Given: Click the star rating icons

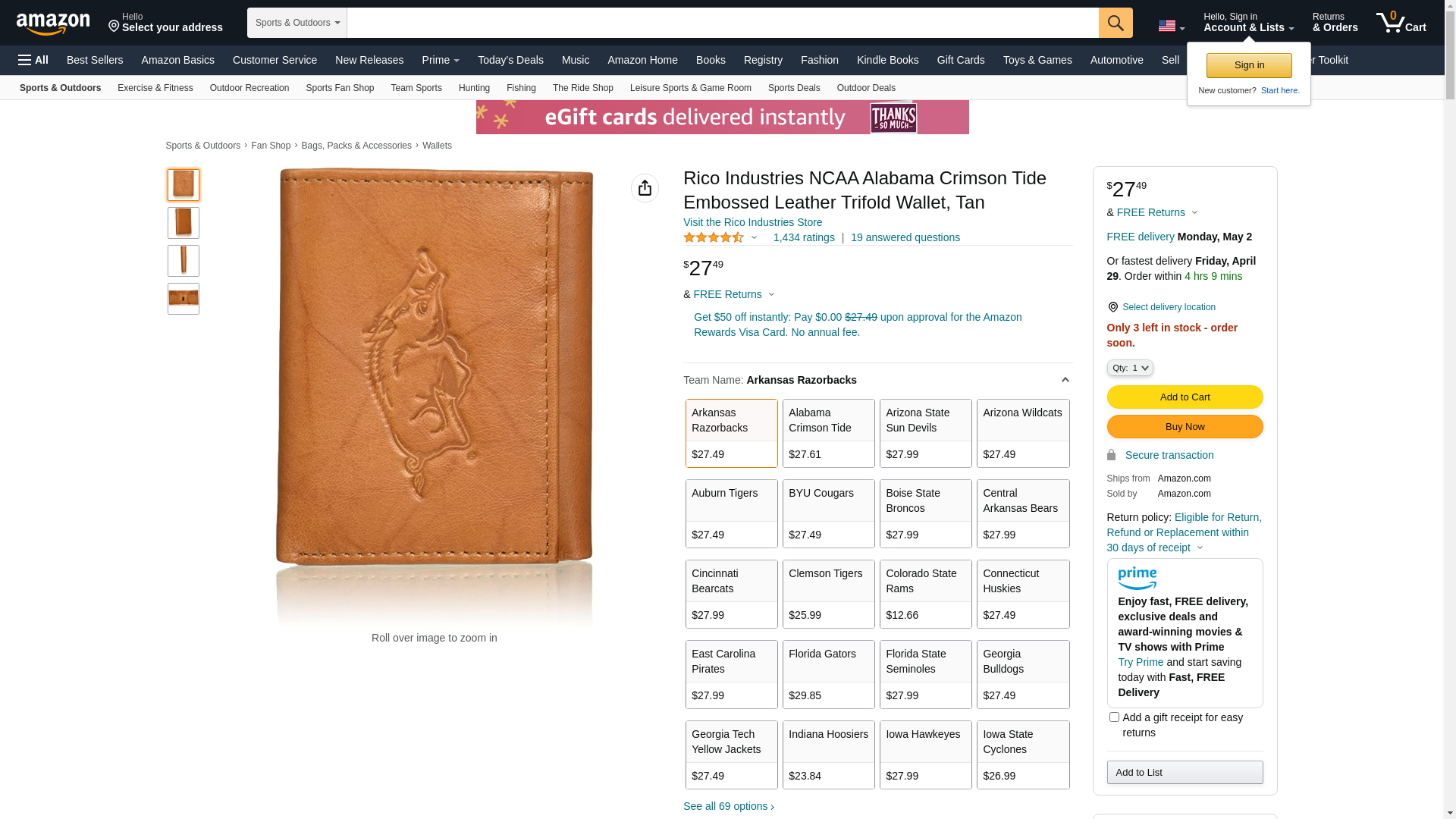Looking at the screenshot, I should 714,238.
